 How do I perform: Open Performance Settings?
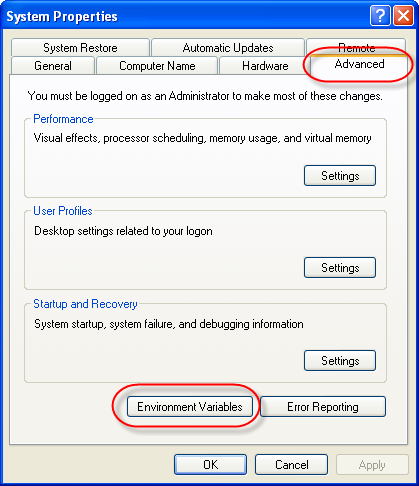point(340,176)
